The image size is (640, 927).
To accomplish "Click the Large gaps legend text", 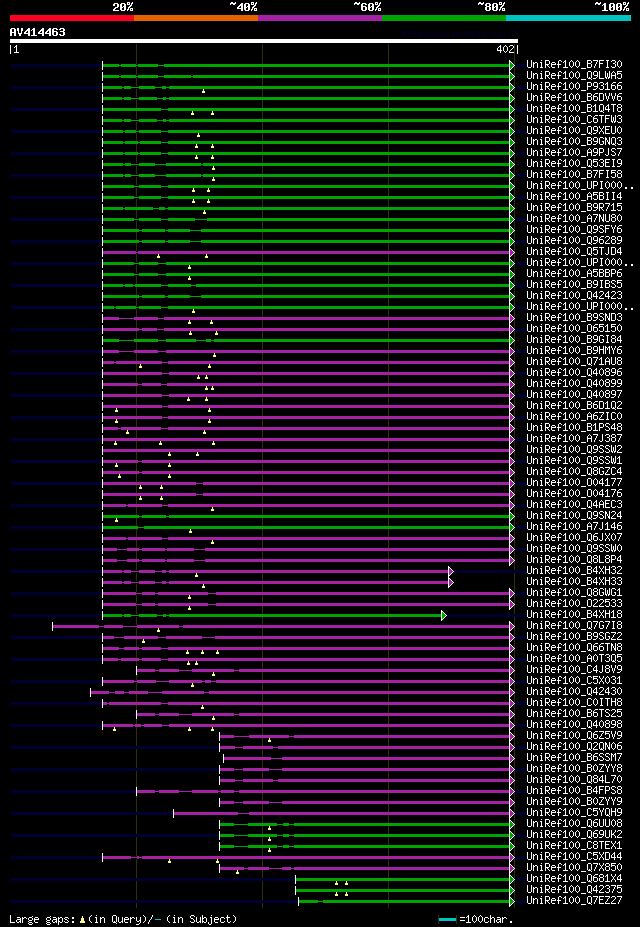I will [x=44, y=919].
